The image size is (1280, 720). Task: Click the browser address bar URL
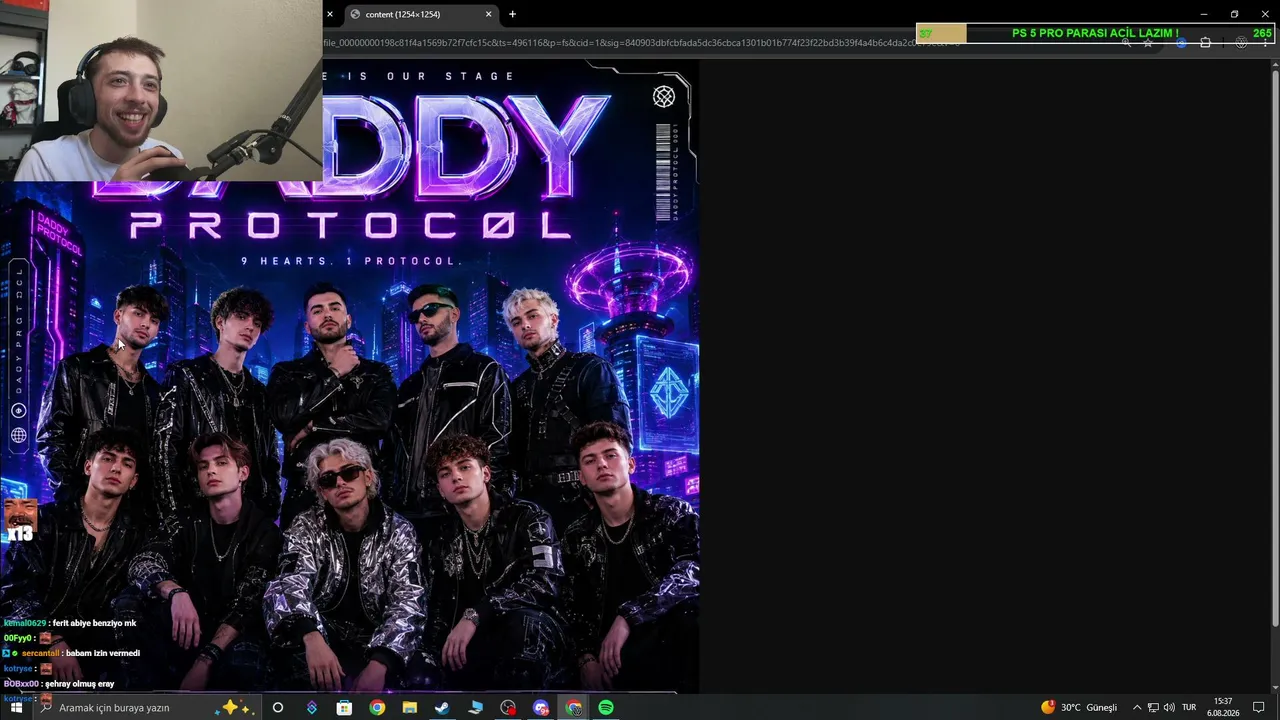640,43
